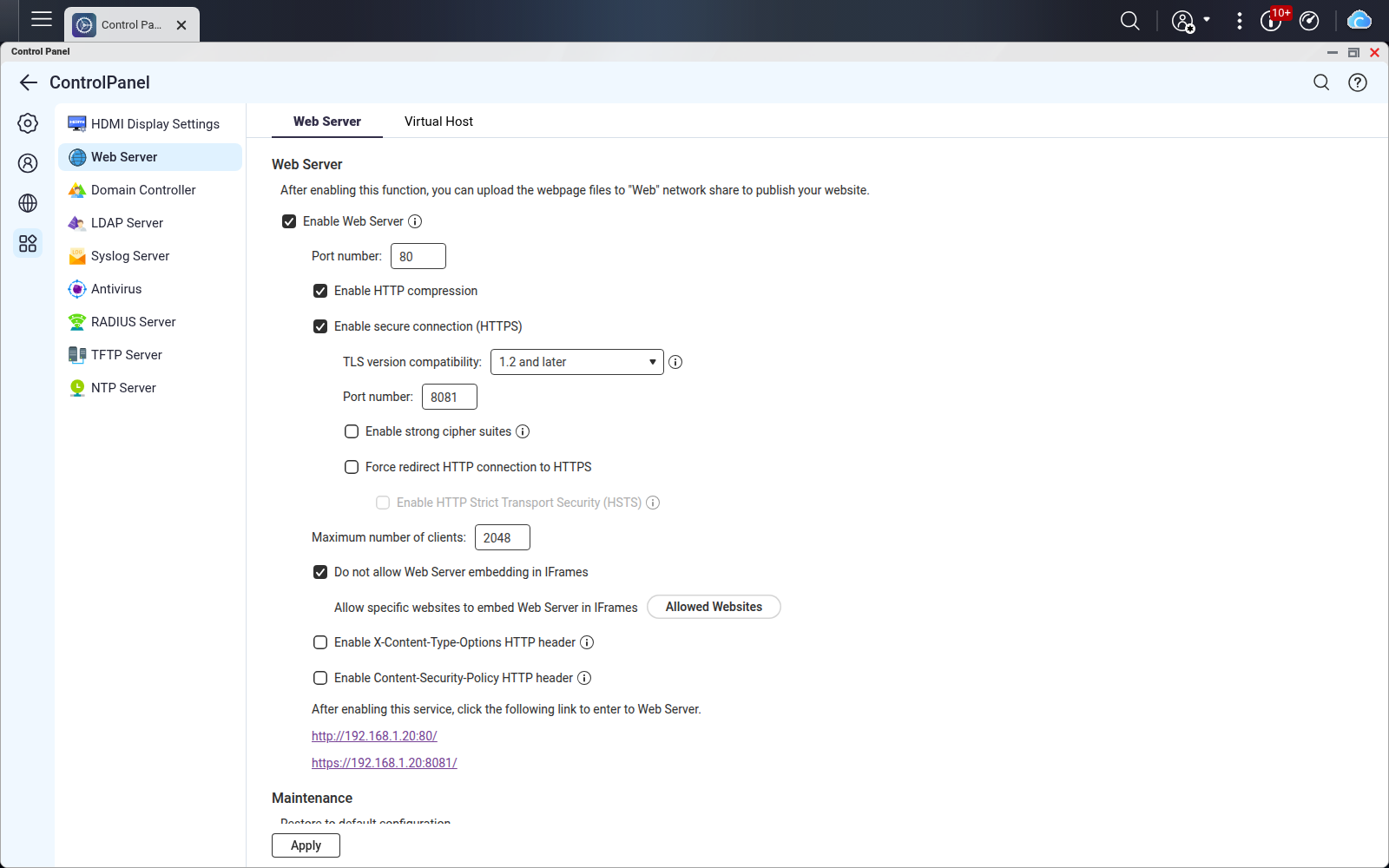The image size is (1389, 868).
Task: Open TLS version compatibility dropdown
Action: (x=577, y=362)
